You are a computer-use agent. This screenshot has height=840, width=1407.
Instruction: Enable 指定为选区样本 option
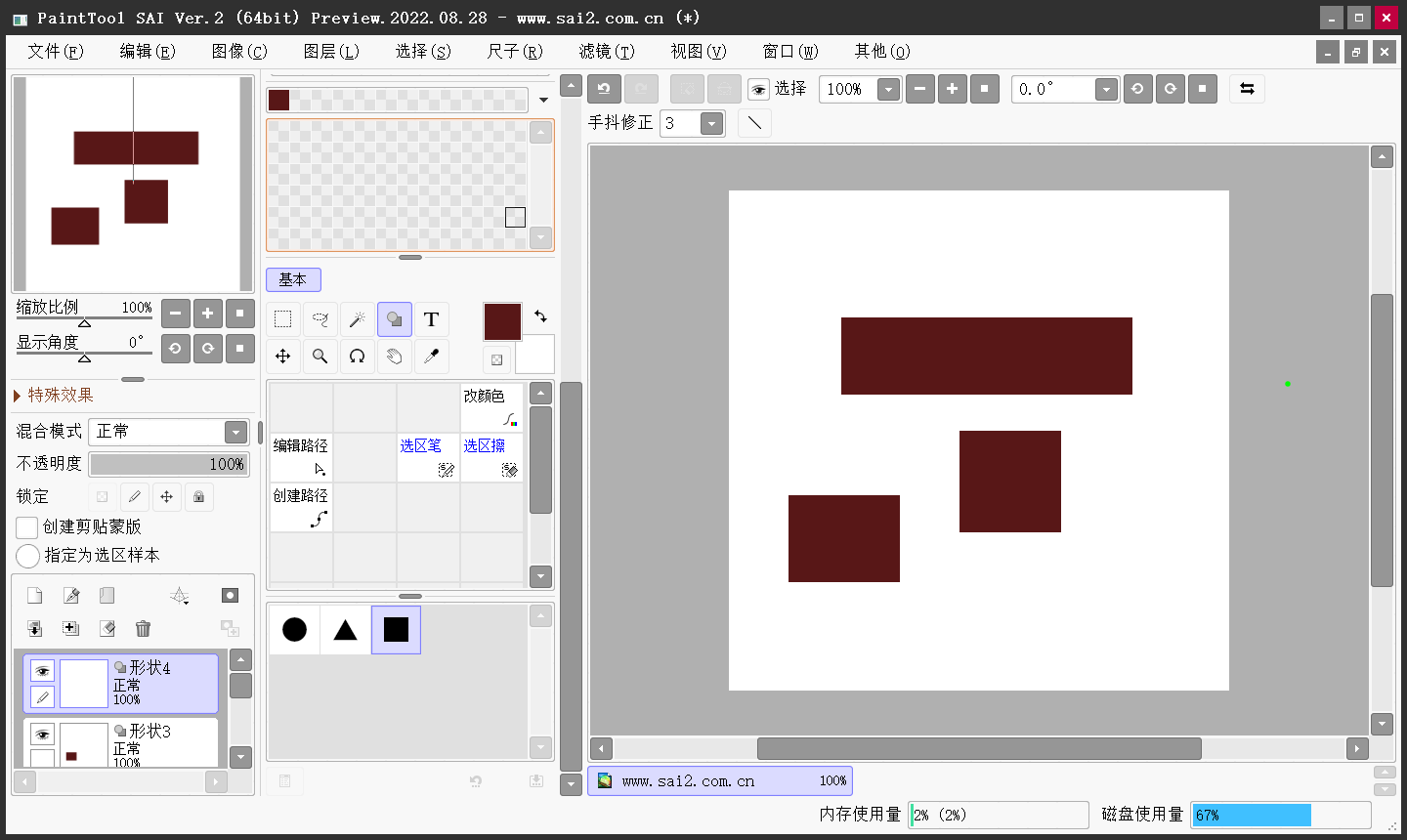[x=27, y=556]
